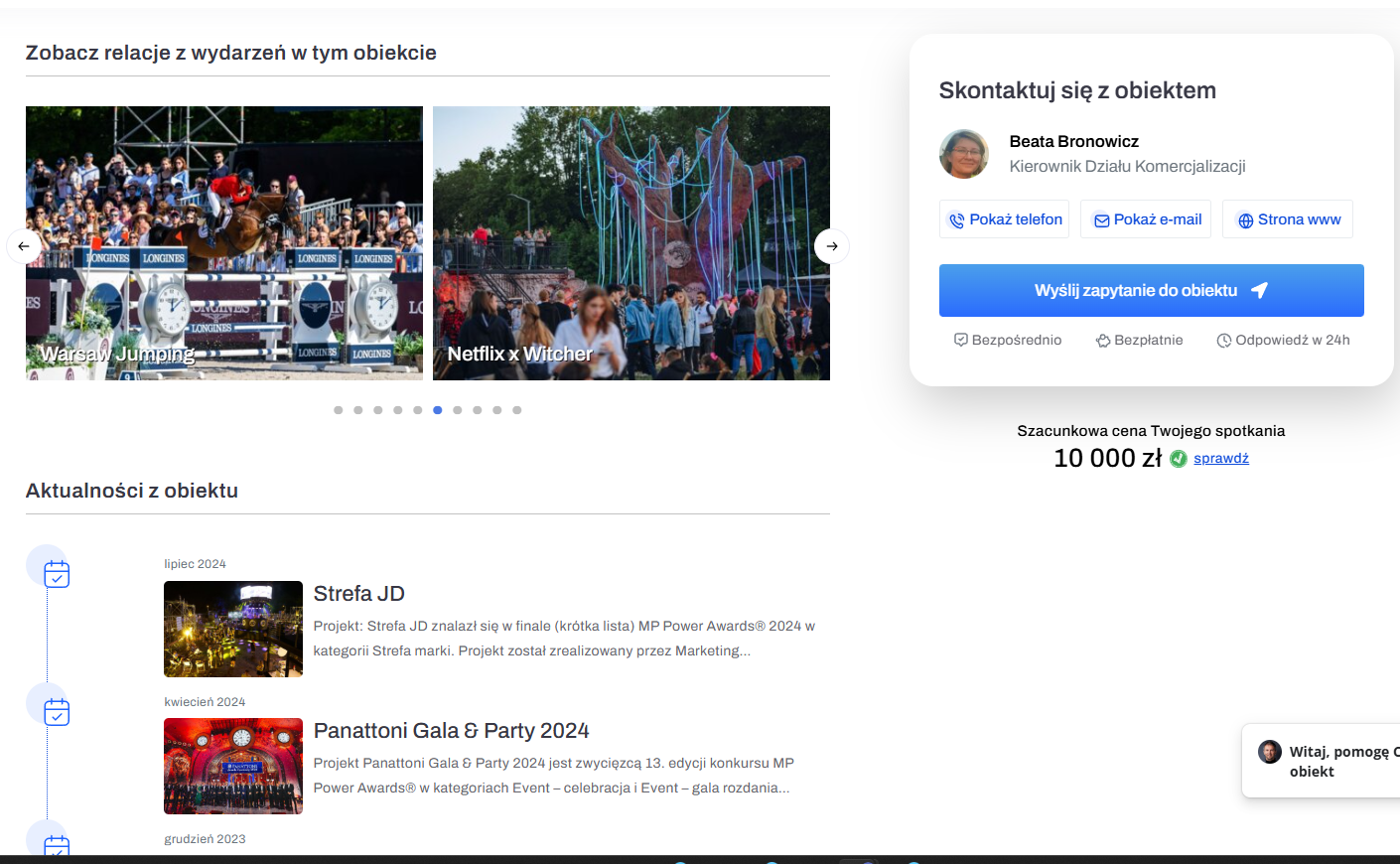Click the Aktualności z obiektu heading
The image size is (1400, 864).
click(132, 491)
